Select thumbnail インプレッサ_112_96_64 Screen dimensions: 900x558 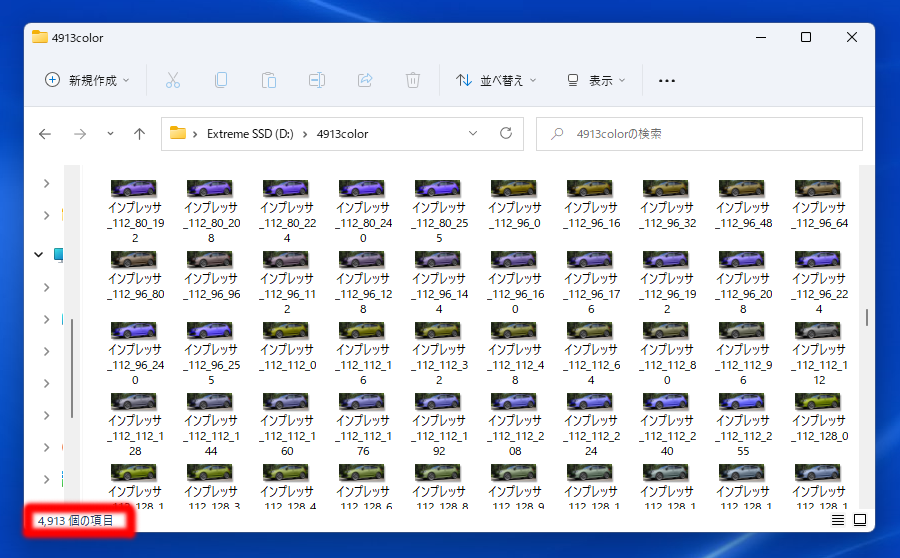818,188
